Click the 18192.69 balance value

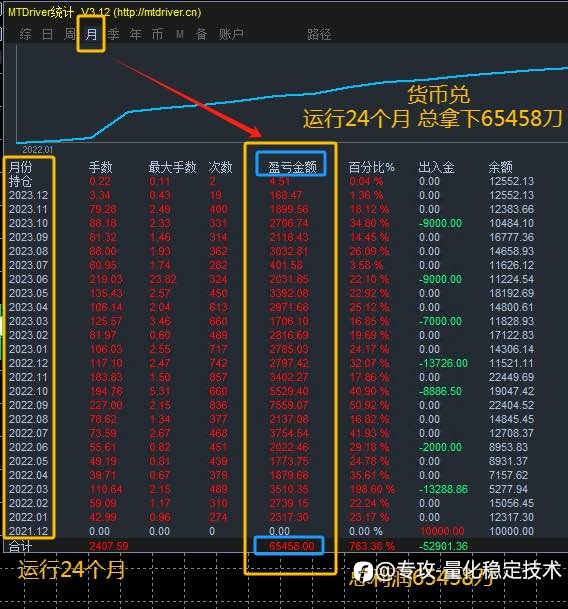coord(511,293)
